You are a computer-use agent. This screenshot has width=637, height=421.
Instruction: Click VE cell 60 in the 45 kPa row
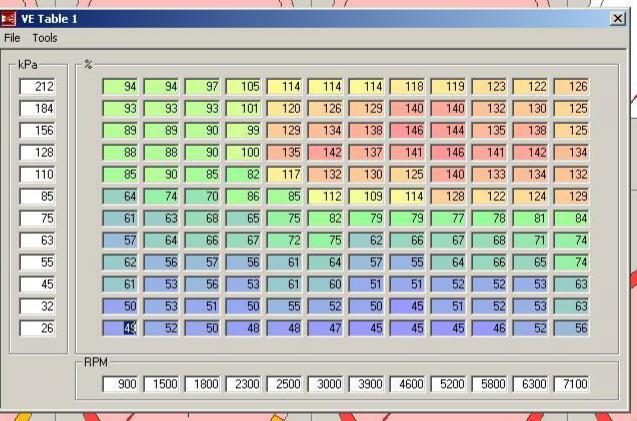(325, 284)
